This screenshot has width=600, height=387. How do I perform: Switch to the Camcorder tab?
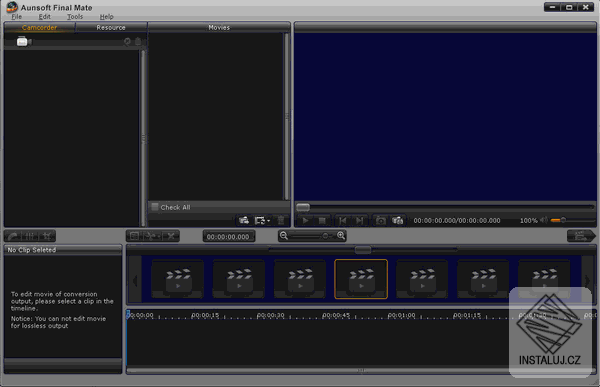pyautogui.click(x=39, y=28)
